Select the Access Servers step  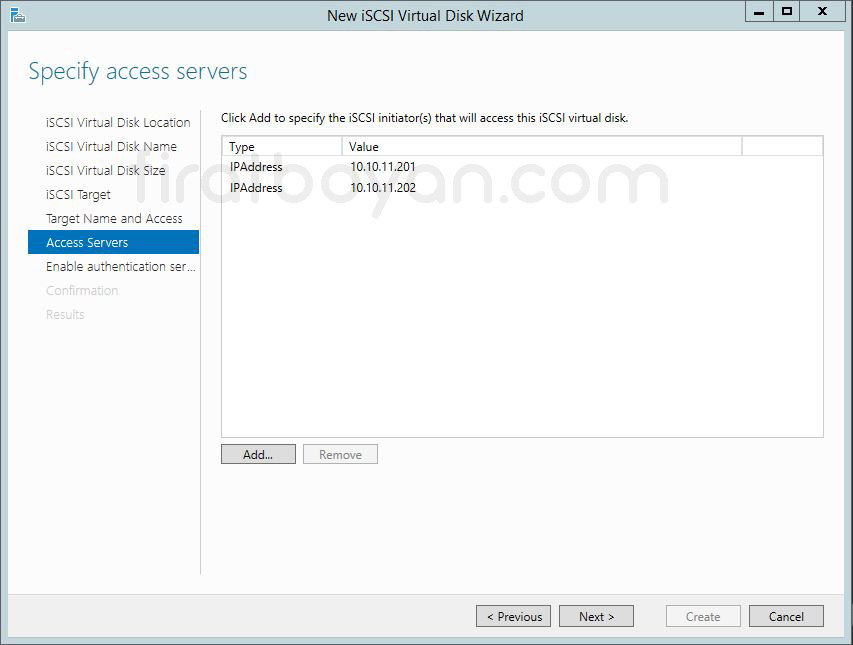(113, 242)
